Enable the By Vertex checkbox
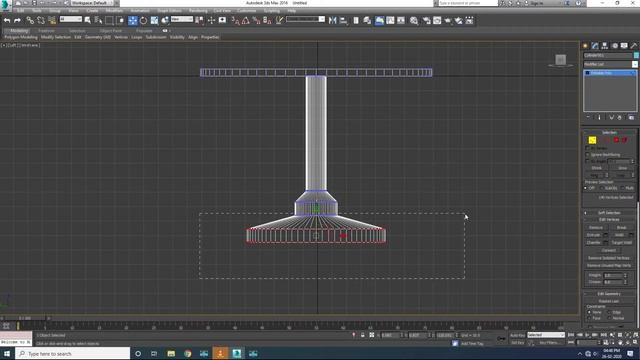 (x=587, y=148)
